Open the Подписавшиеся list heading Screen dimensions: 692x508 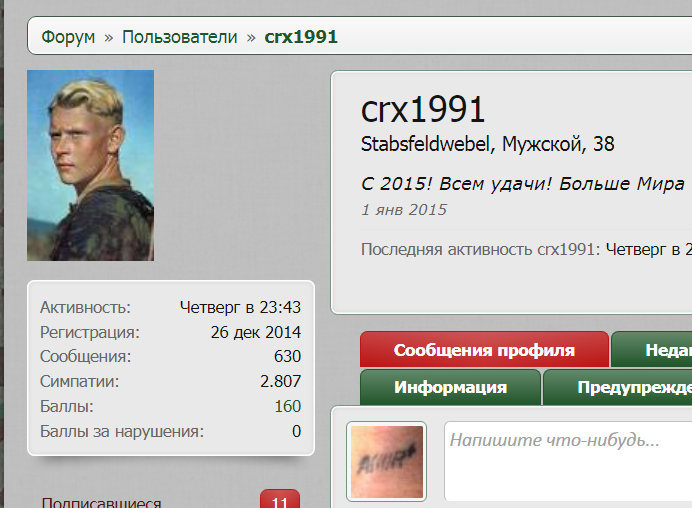click(101, 503)
